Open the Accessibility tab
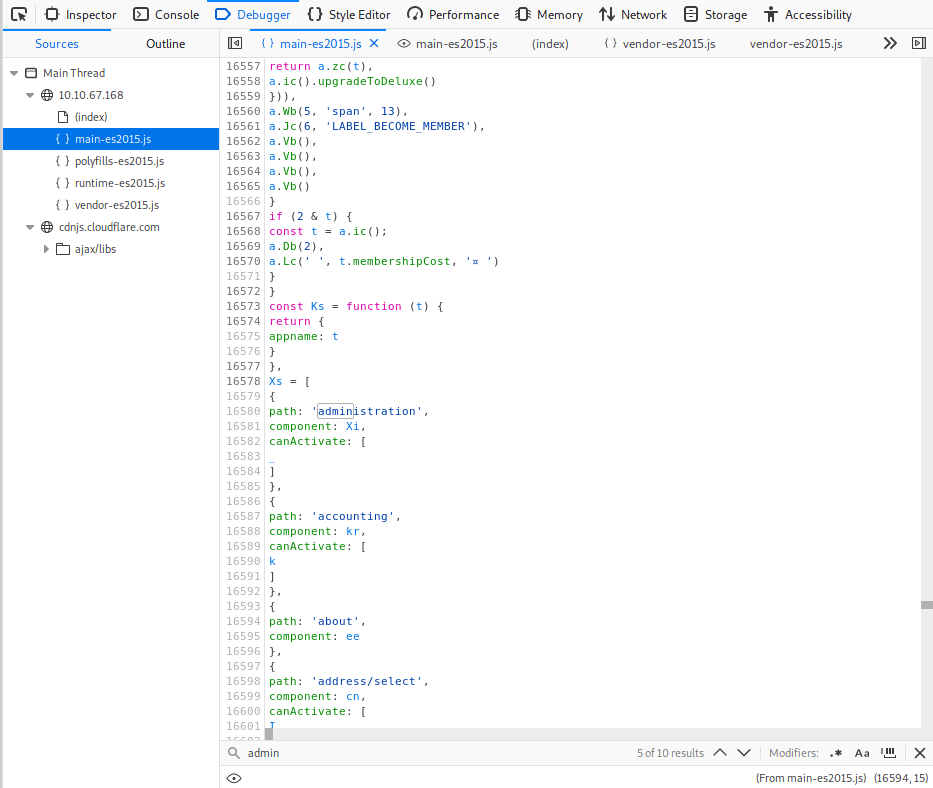This screenshot has height=788, width=933. (808, 14)
